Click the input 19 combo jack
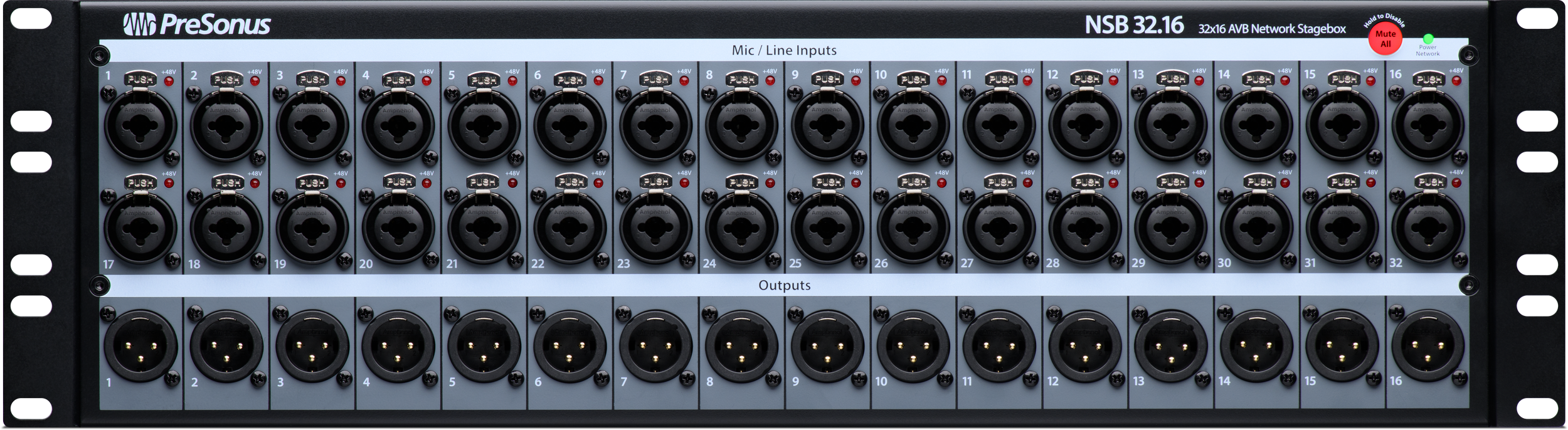 coord(312,226)
